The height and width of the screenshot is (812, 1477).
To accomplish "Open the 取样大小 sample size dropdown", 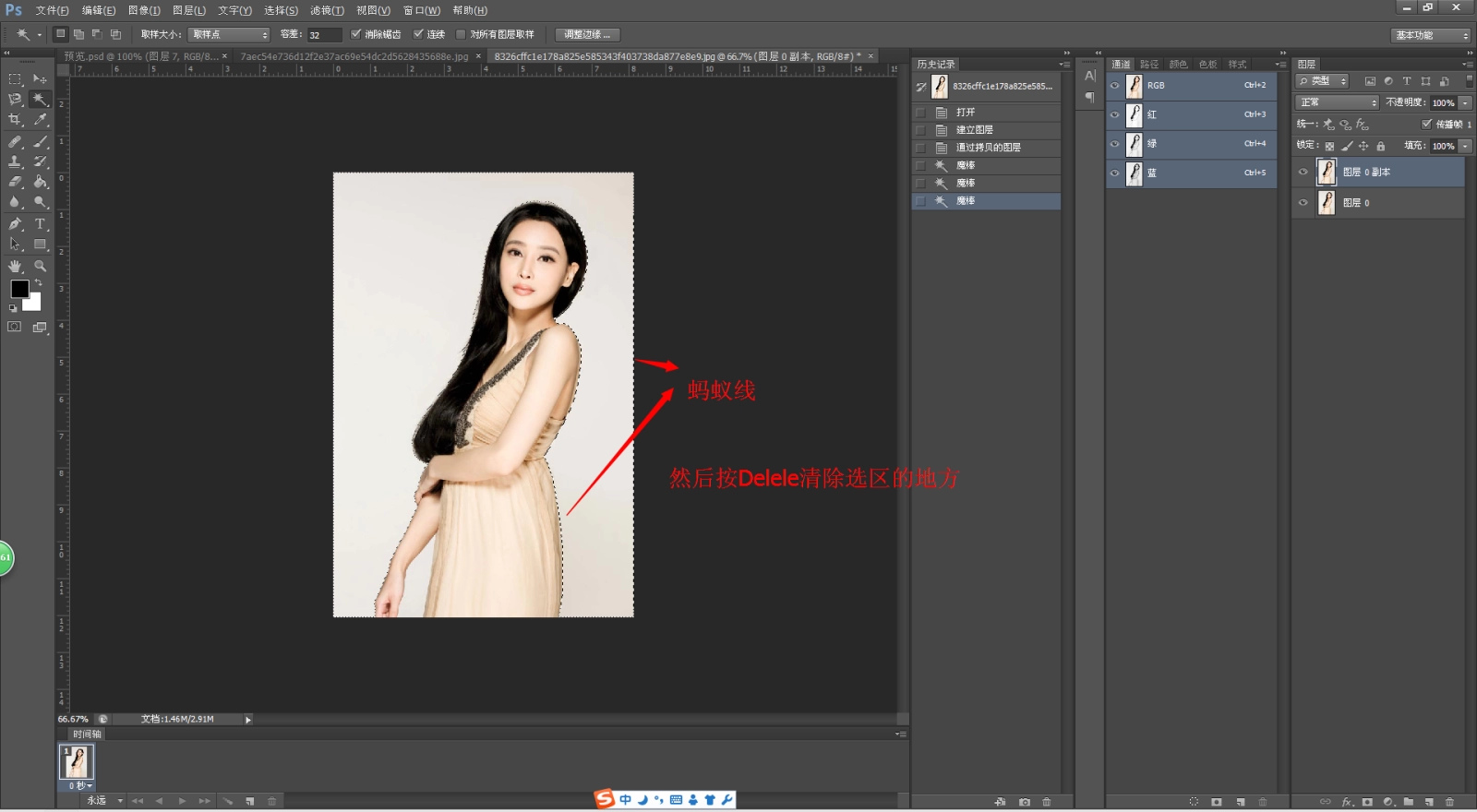I will point(228,34).
